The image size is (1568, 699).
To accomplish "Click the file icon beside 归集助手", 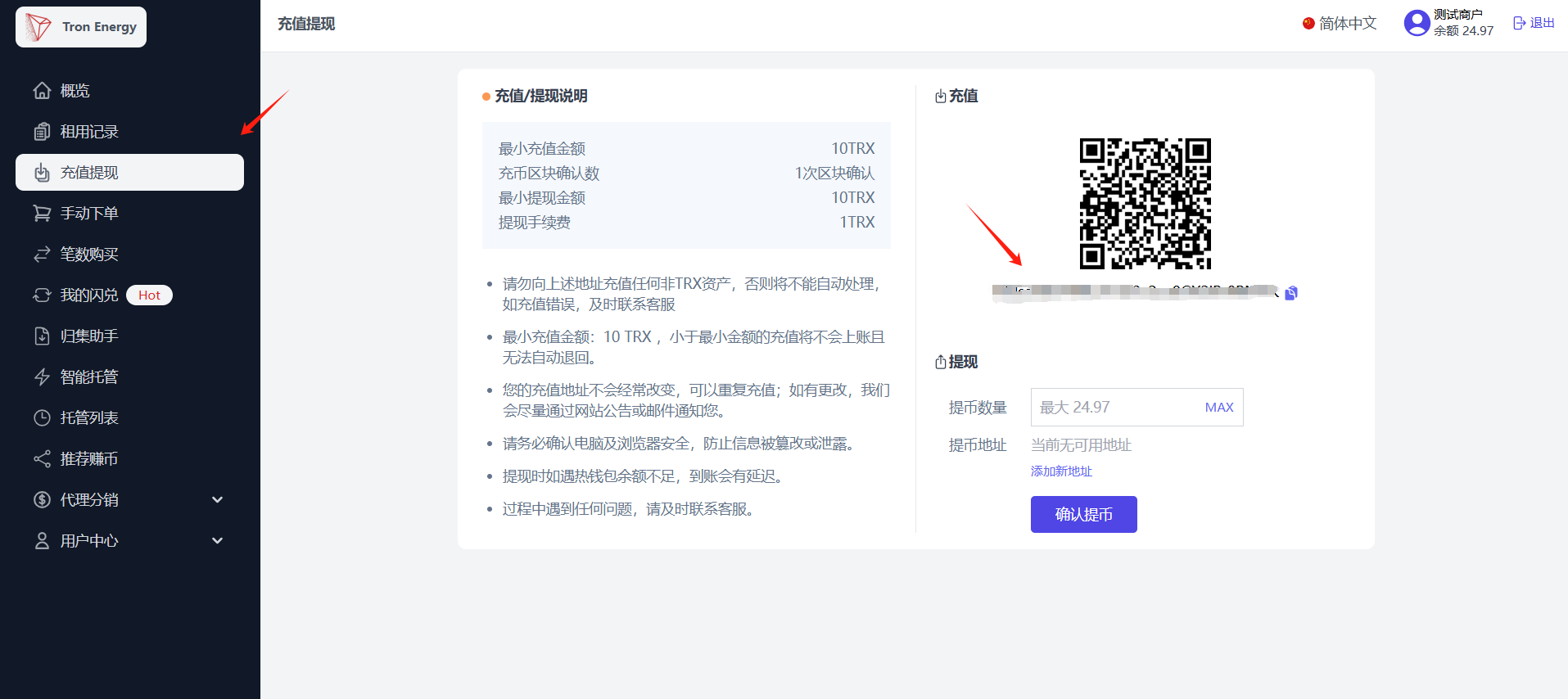I will (x=42, y=336).
